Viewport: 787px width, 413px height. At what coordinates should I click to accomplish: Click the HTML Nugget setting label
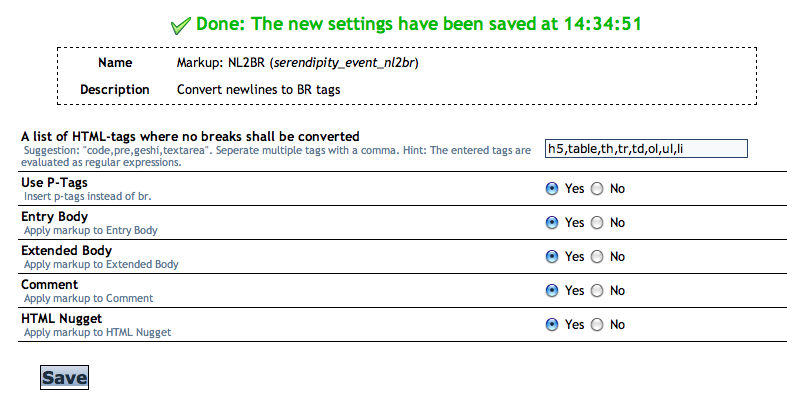click(x=64, y=318)
